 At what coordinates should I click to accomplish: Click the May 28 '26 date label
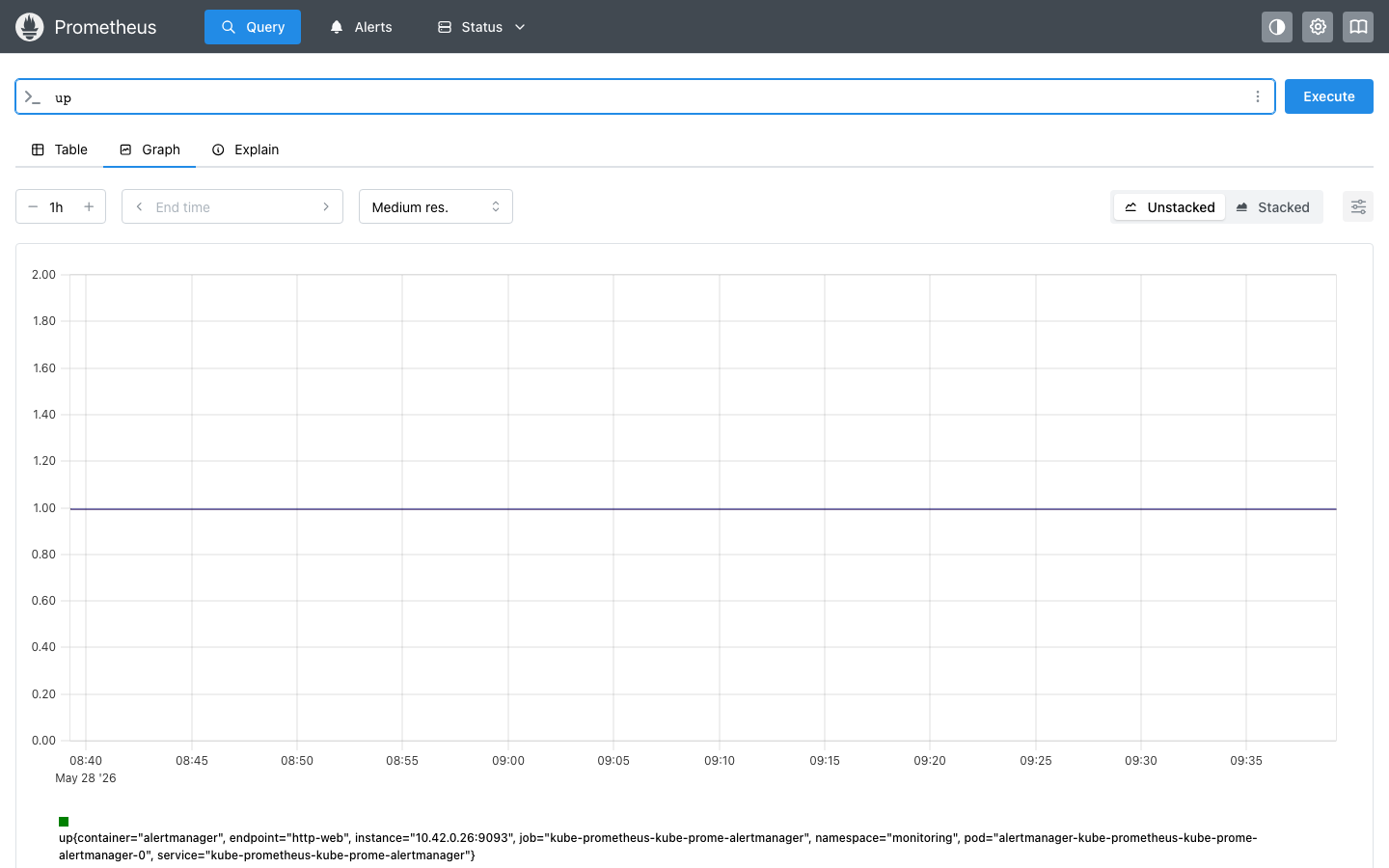point(86,778)
